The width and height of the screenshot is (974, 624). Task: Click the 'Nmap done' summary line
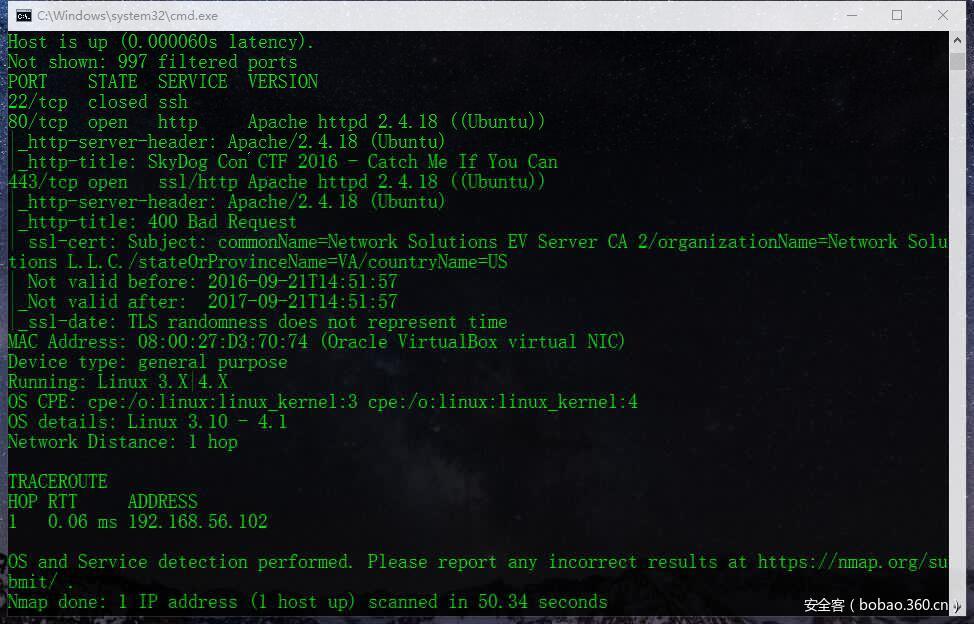[307, 602]
